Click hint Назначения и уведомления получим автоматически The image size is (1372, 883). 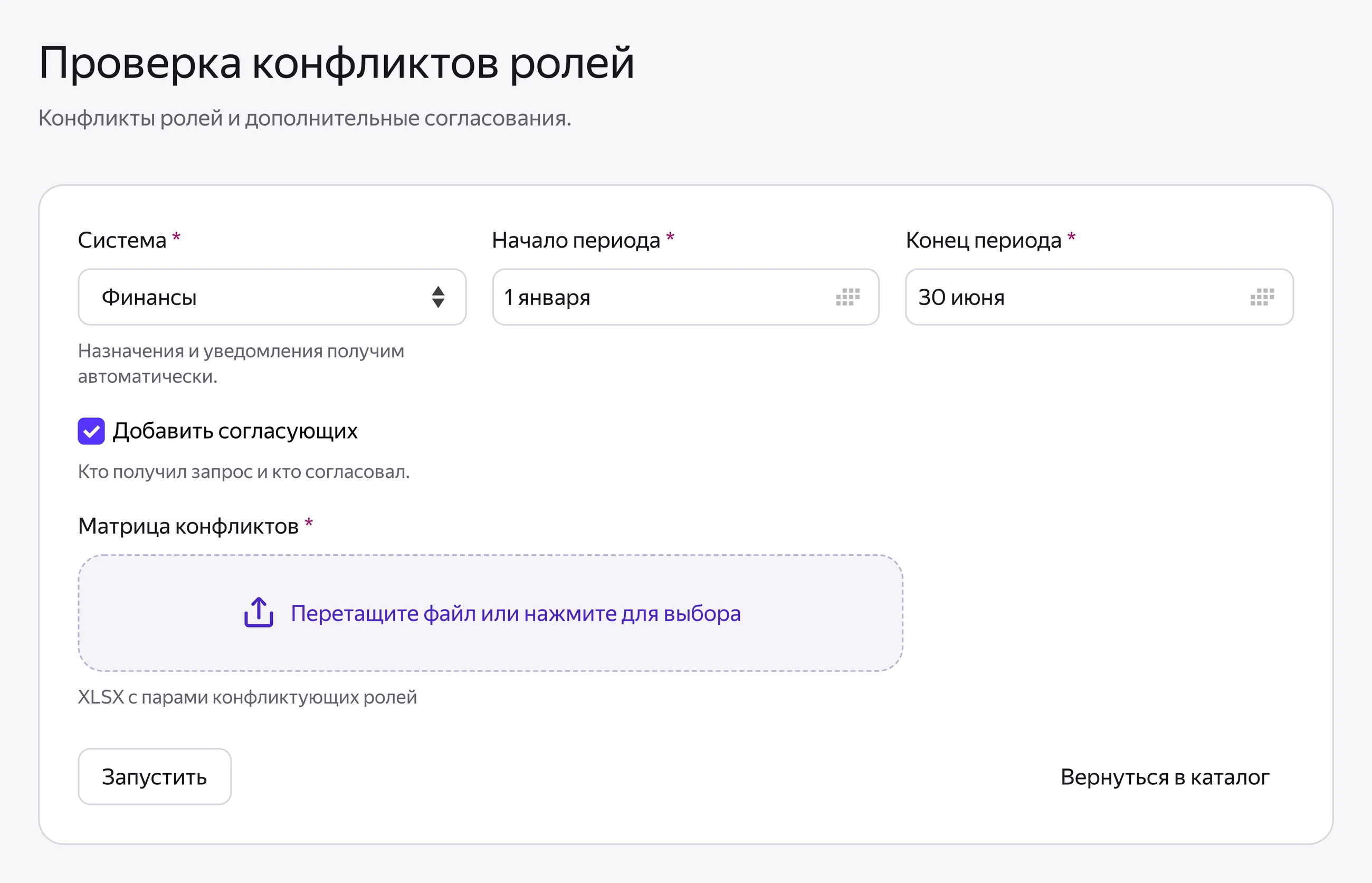click(241, 364)
